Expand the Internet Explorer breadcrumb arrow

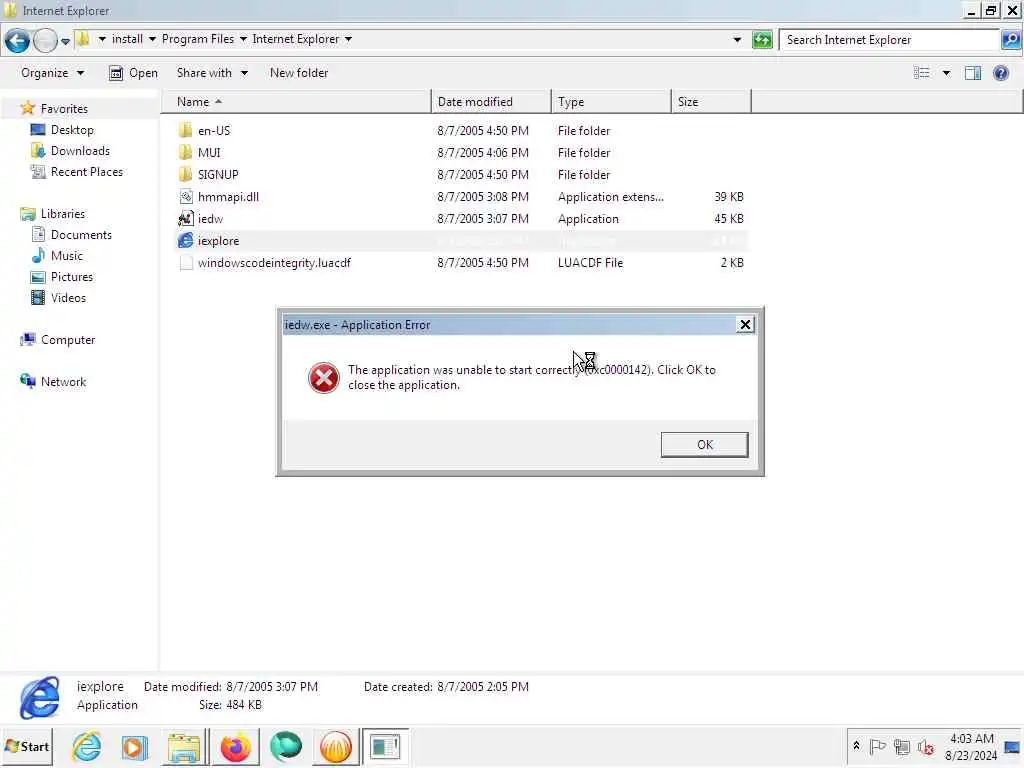(x=348, y=39)
